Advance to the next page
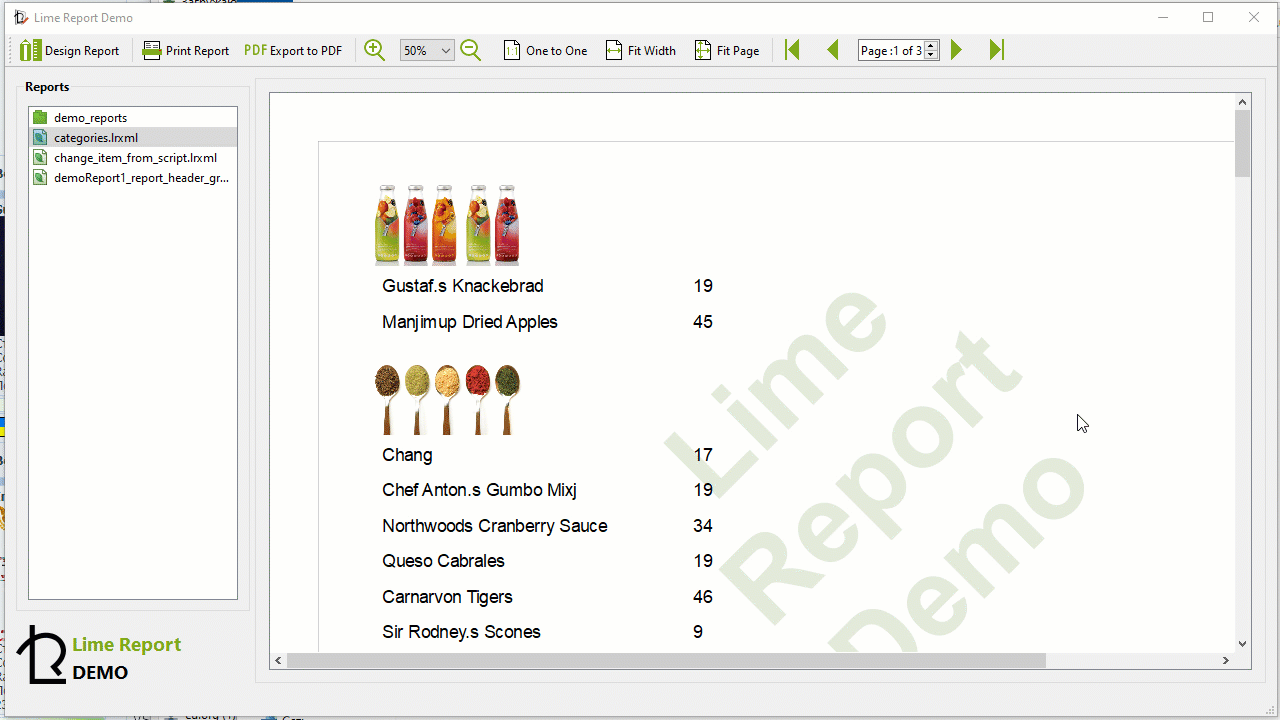 tap(956, 49)
